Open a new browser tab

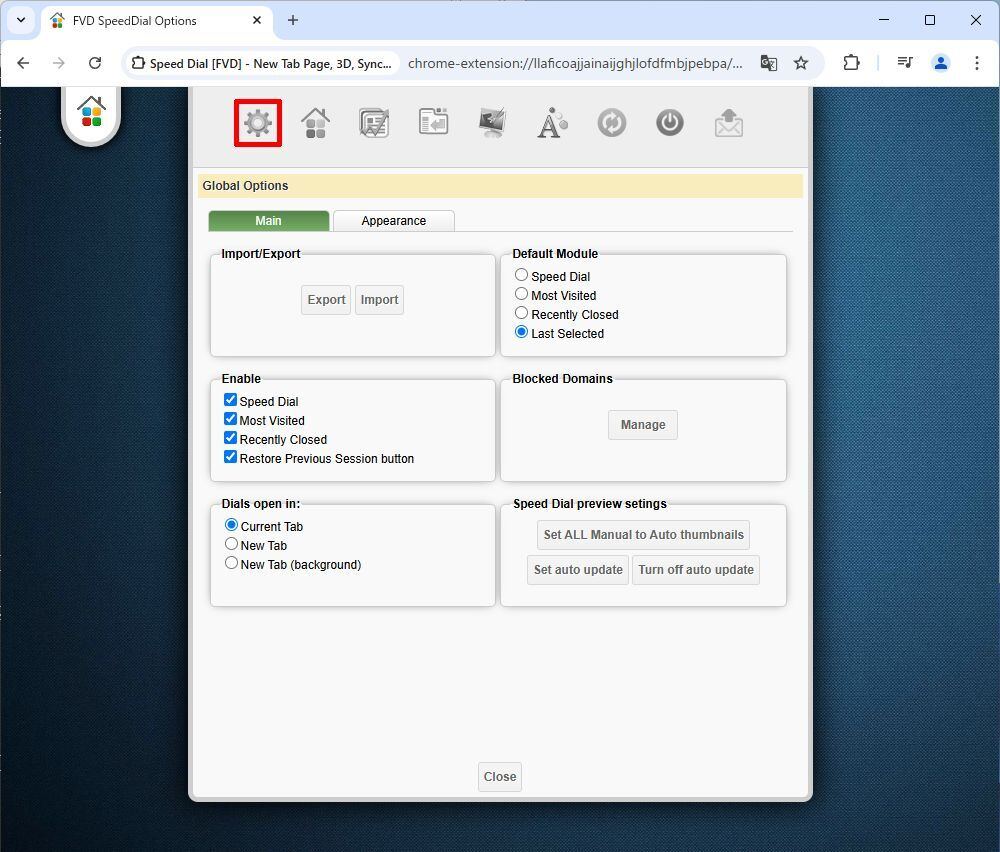293,20
